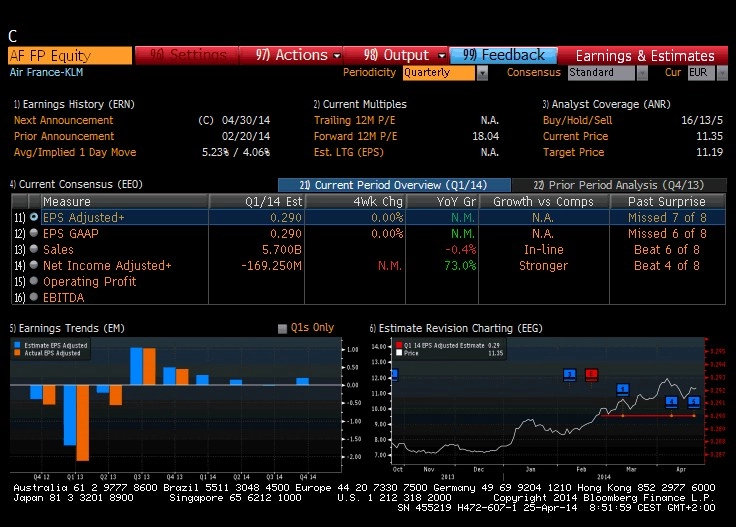Viewport: 736px width, 527px height.
Task: Open 4) Current Consensus (EEO)
Action: pos(76,184)
